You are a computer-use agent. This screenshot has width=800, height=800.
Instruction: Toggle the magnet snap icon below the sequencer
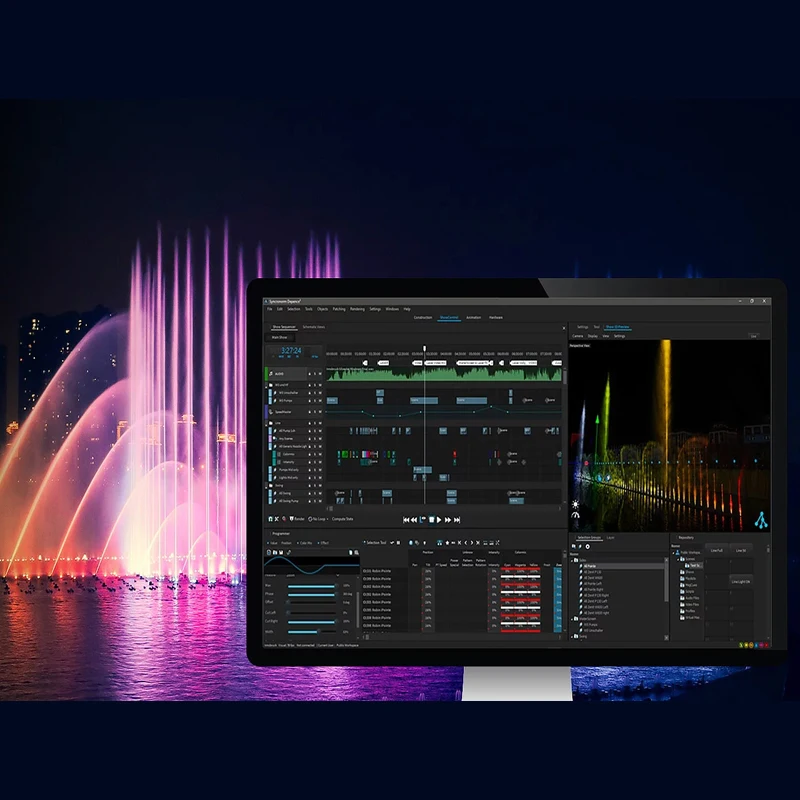pyautogui.click(x=270, y=519)
